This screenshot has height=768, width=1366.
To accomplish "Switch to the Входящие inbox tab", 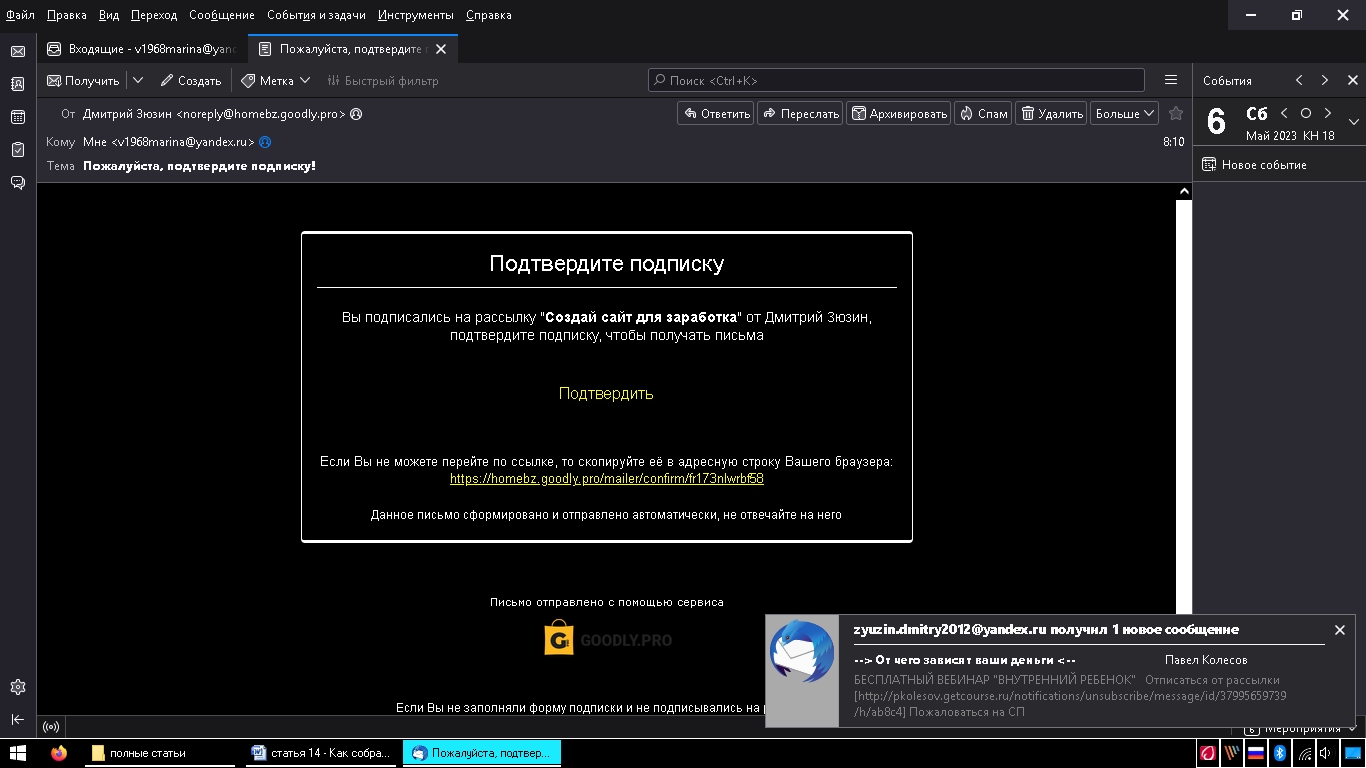I will (x=143, y=49).
